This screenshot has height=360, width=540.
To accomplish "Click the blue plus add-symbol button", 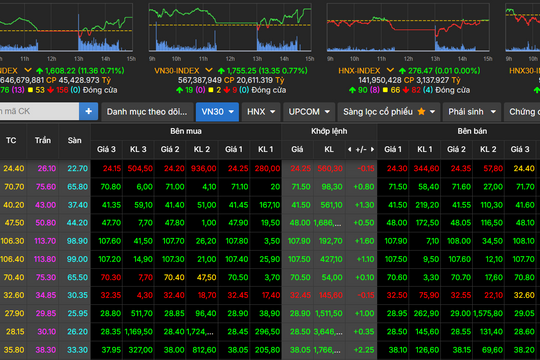I will pyautogui.click(x=89, y=111).
